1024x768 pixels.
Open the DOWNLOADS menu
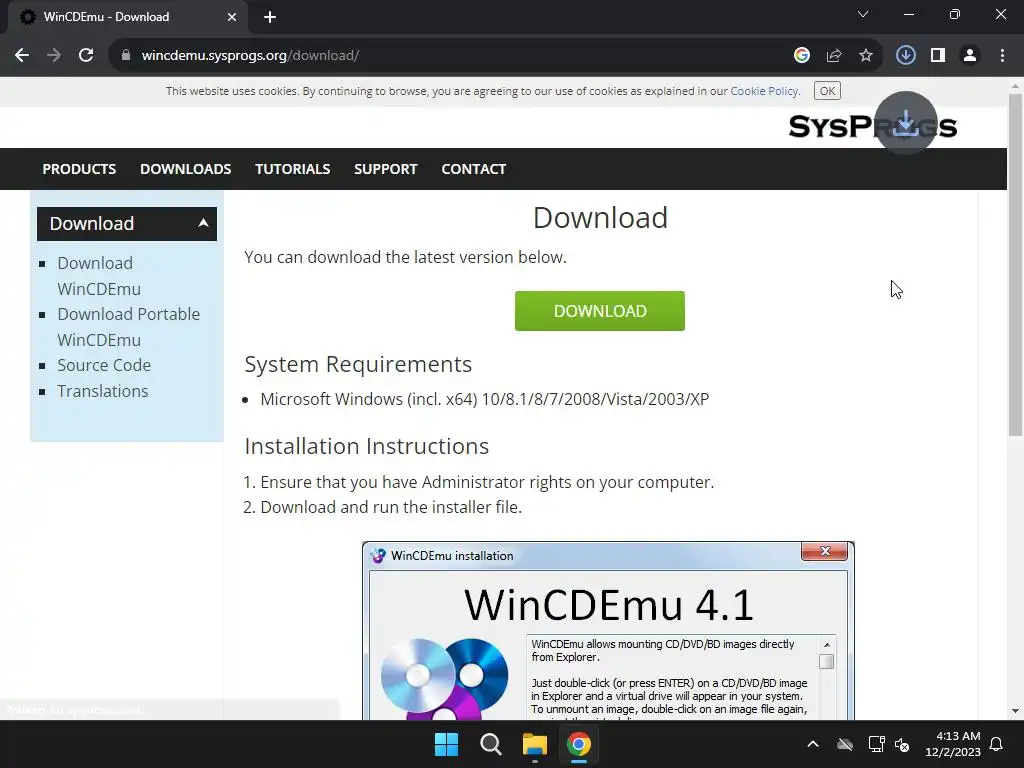pyautogui.click(x=185, y=169)
